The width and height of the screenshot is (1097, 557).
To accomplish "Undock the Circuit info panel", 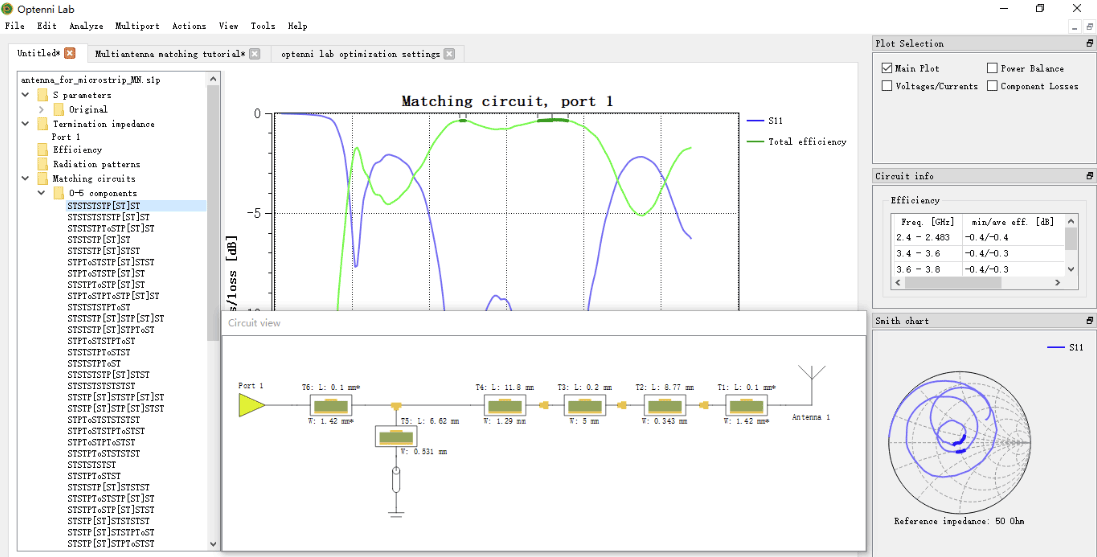I will pyautogui.click(x=1089, y=176).
